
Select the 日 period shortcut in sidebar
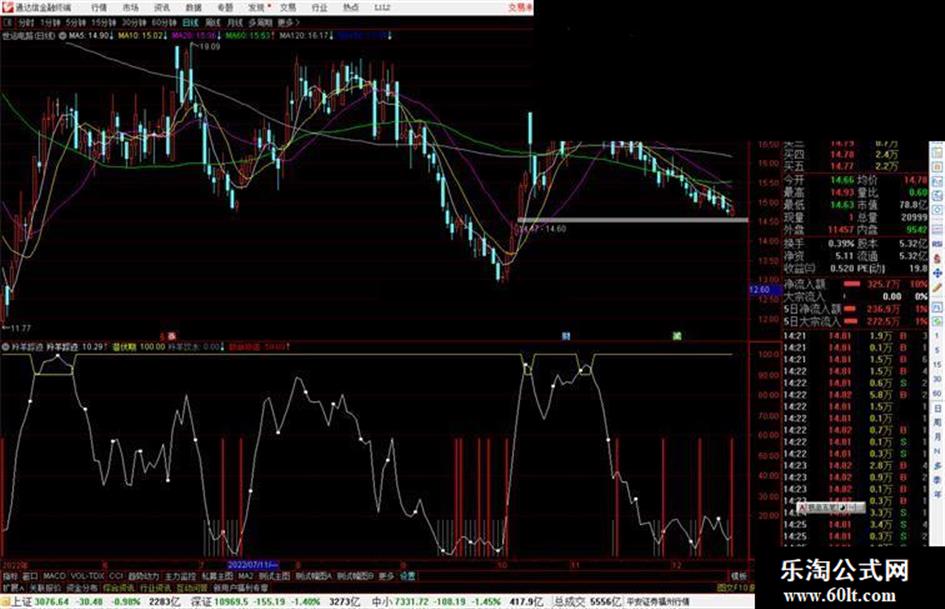click(937, 408)
